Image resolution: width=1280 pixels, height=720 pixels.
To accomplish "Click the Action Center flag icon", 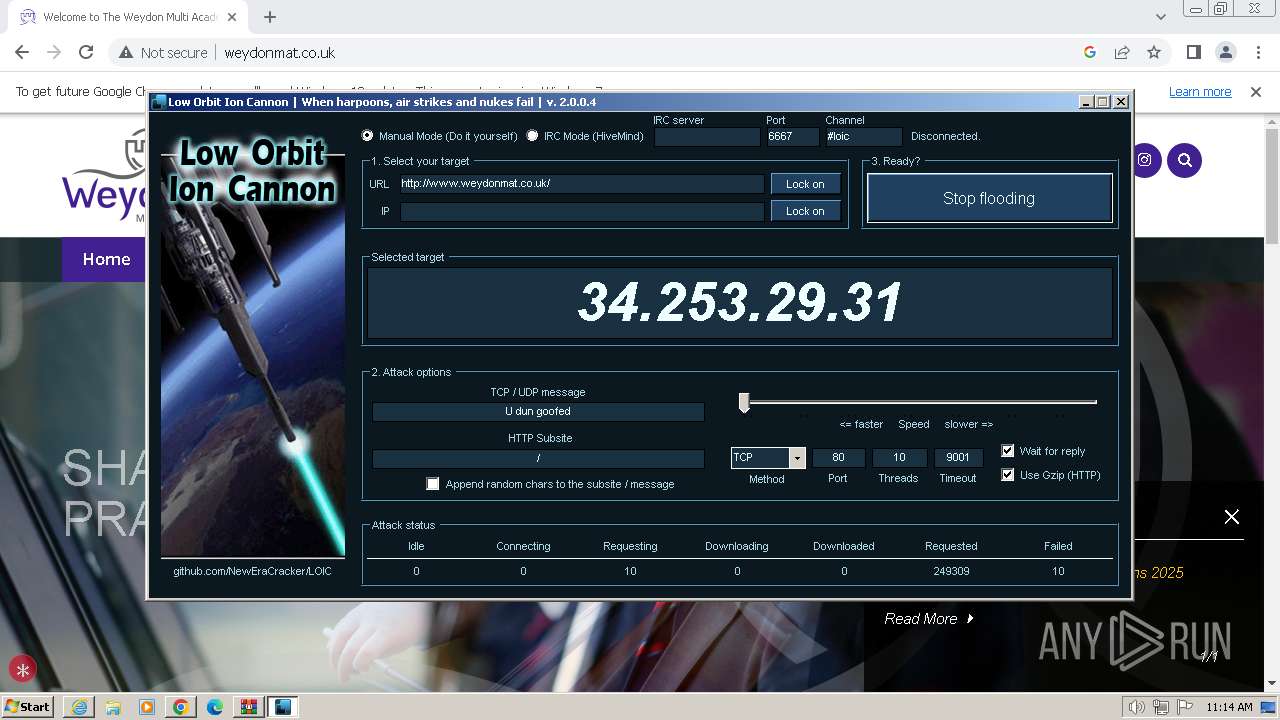I will (x=1183, y=707).
